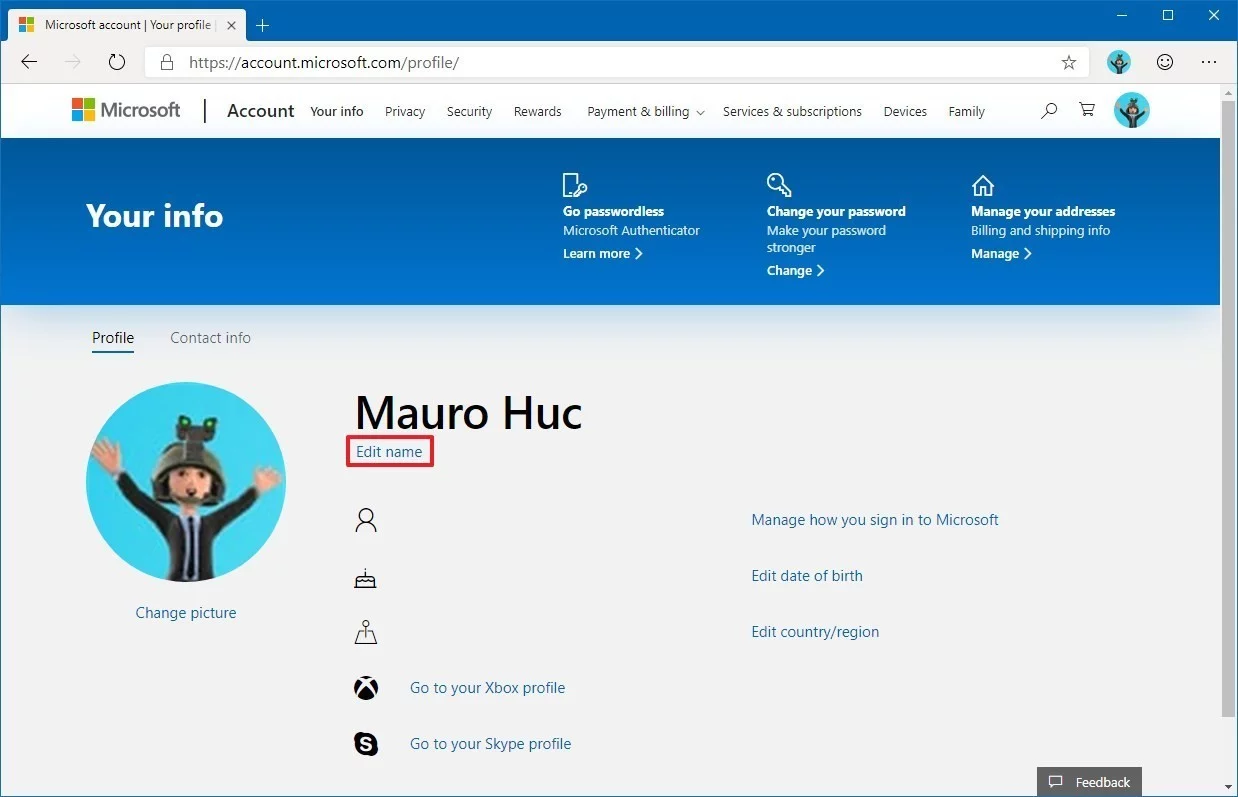Open a new tab with plus button
The image size is (1238, 797).
pos(263,25)
